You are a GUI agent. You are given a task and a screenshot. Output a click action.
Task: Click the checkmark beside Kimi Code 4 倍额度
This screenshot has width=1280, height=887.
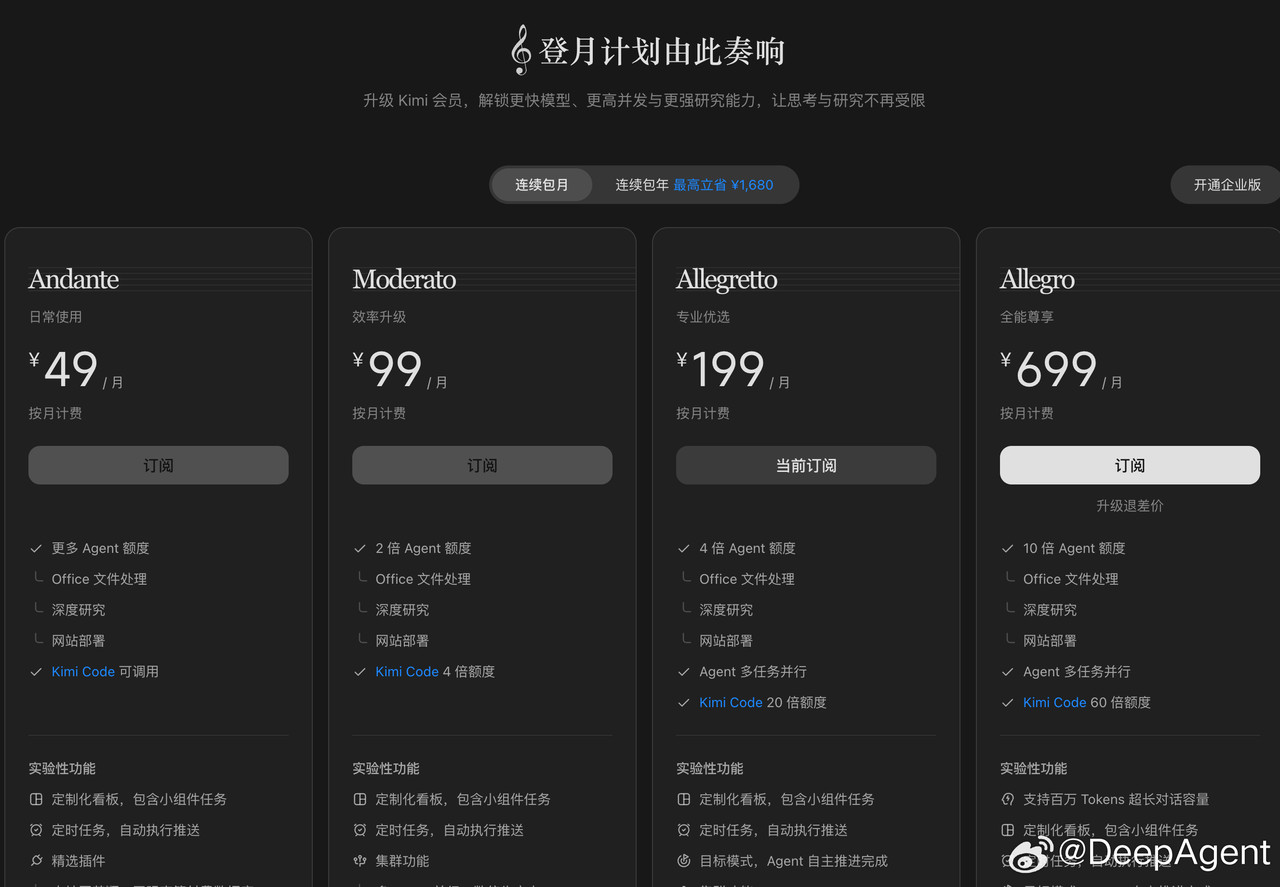[x=360, y=672]
